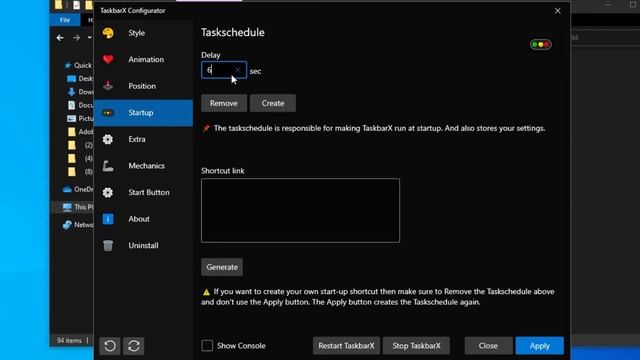Click the gear icon beside Start Button
The height and width of the screenshot is (360, 640).
[108, 192]
